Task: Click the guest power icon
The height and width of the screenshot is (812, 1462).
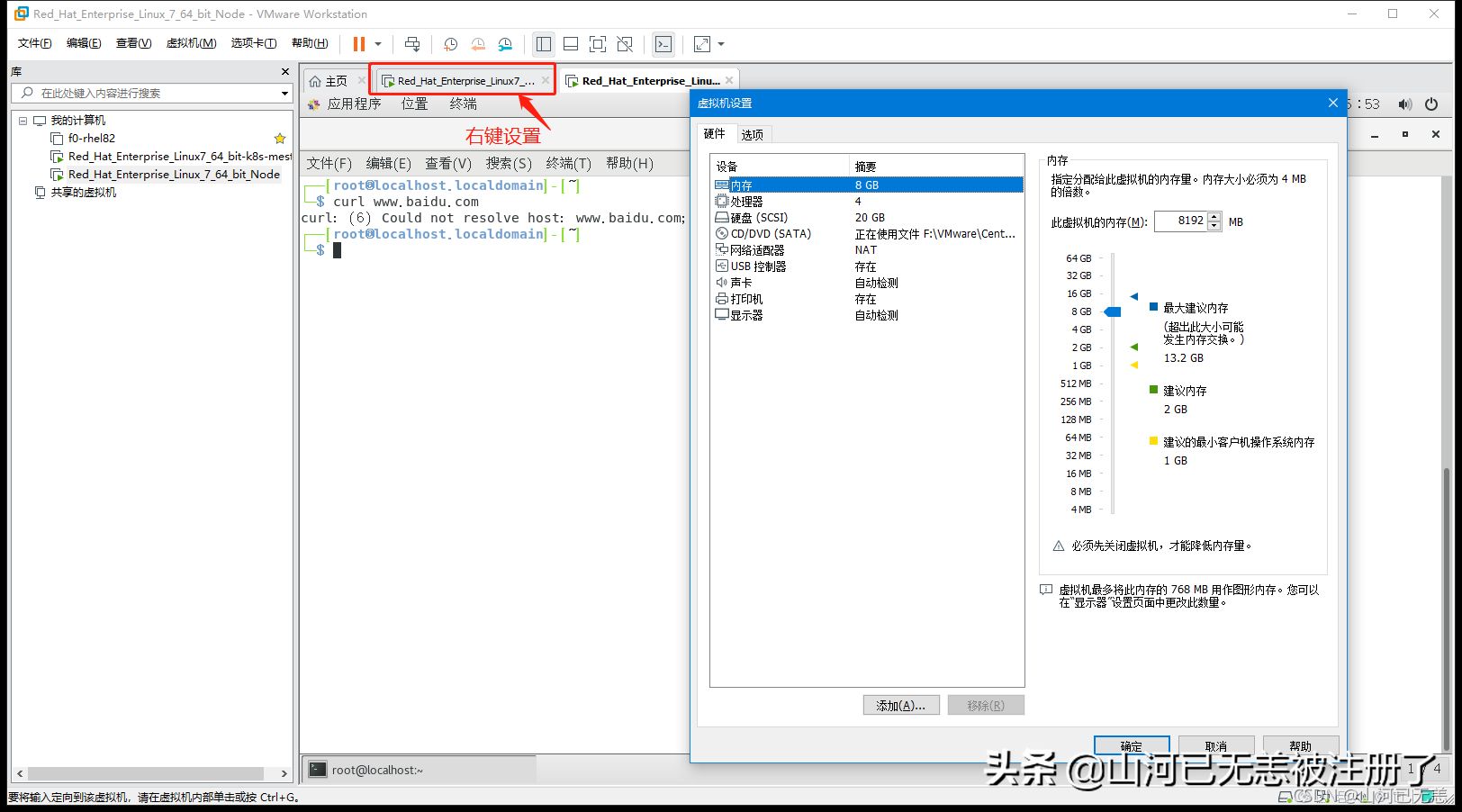Action: (x=1431, y=104)
